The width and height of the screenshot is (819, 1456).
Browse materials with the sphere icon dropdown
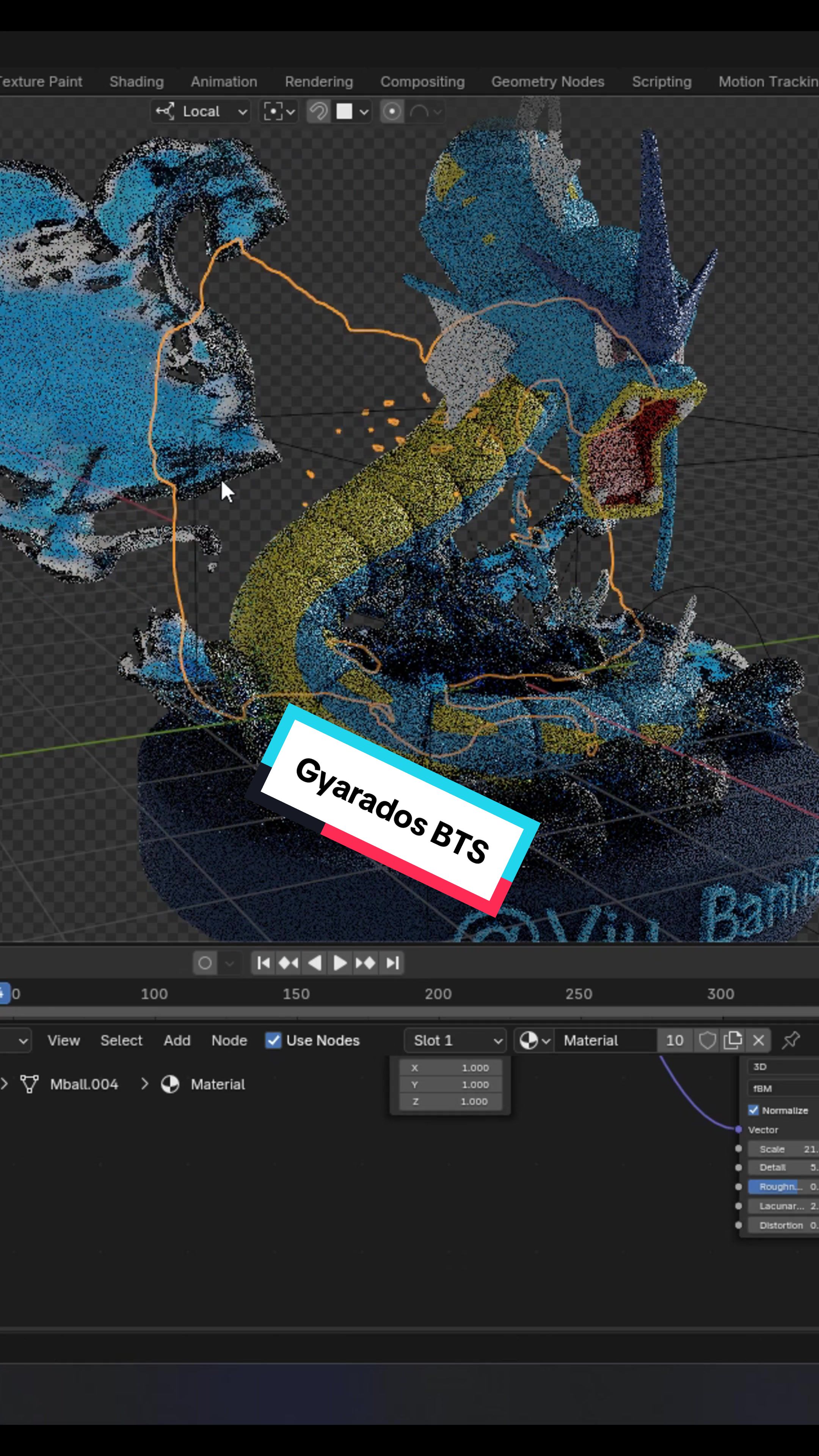535,1040
